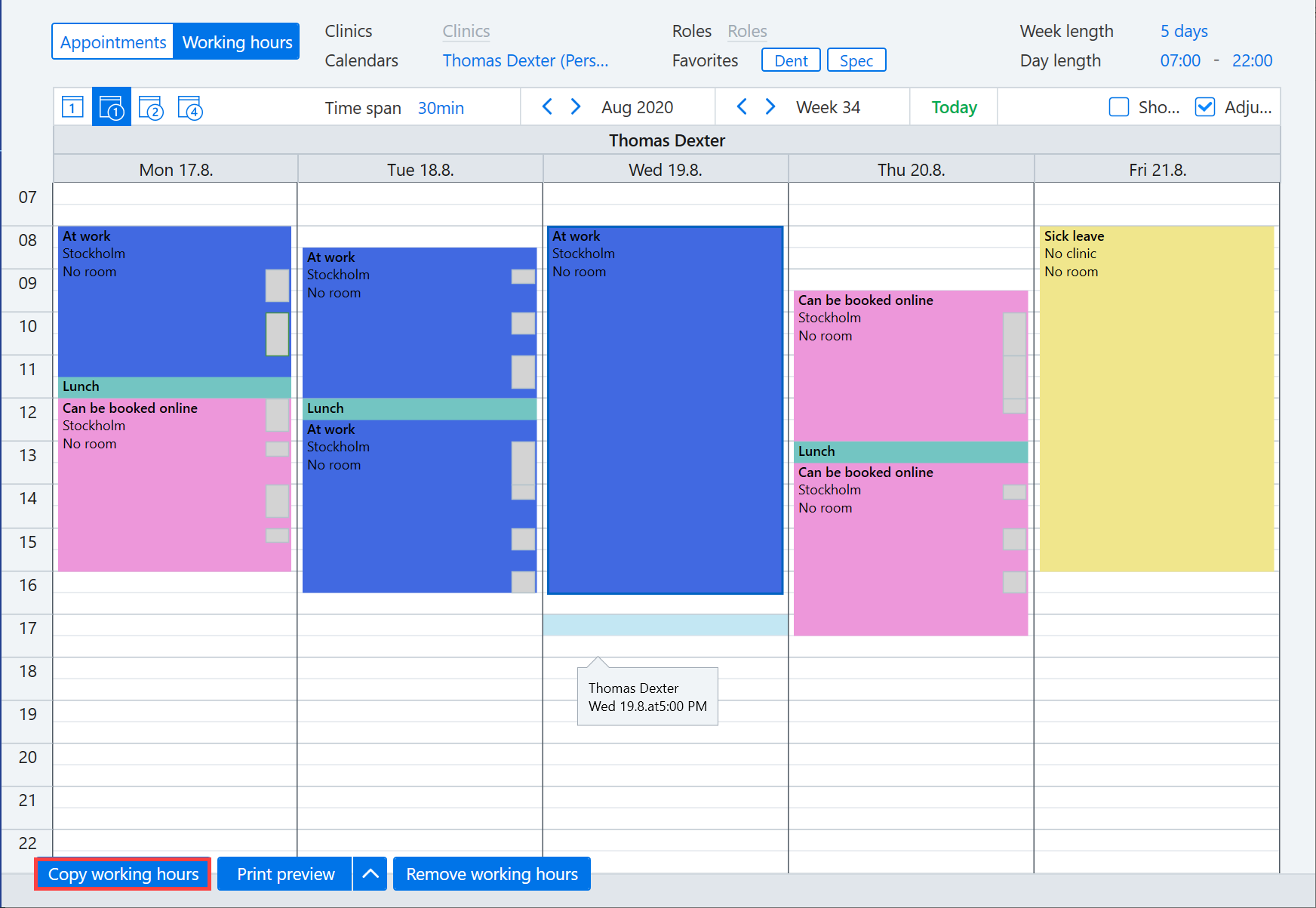Viewport: 1316px width, 908px height.
Task: Click Aug 2020 month label
Action: point(637,107)
